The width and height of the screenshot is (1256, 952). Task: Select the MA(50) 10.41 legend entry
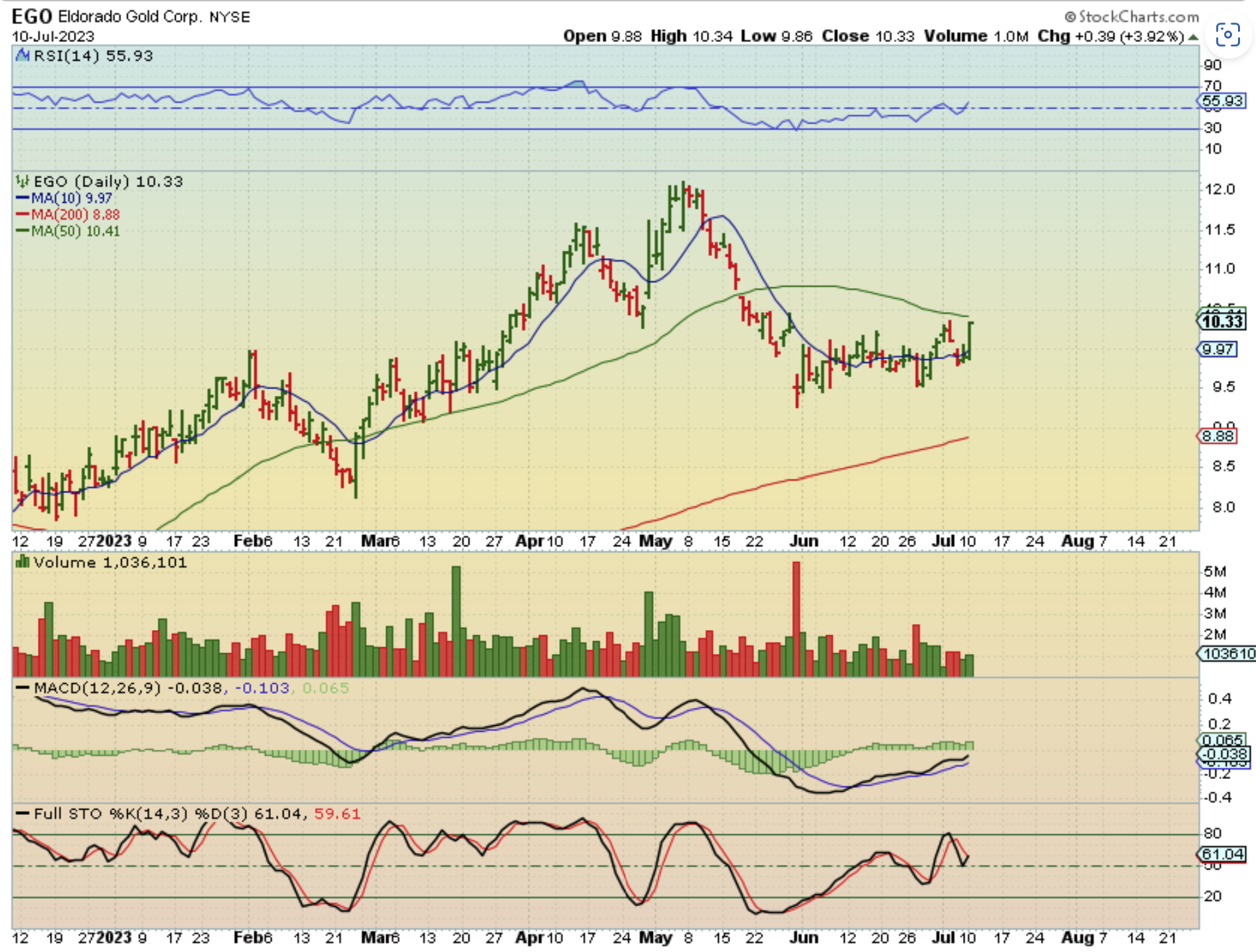click(67, 232)
